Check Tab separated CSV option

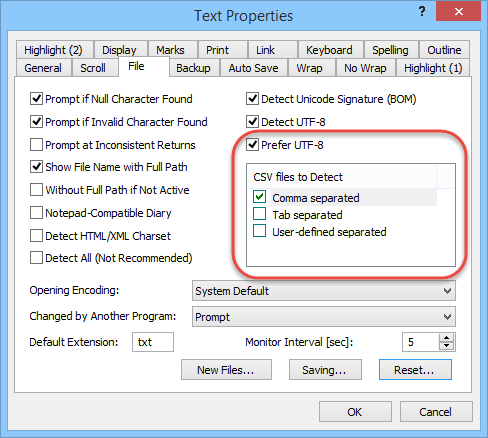[x=259, y=214]
